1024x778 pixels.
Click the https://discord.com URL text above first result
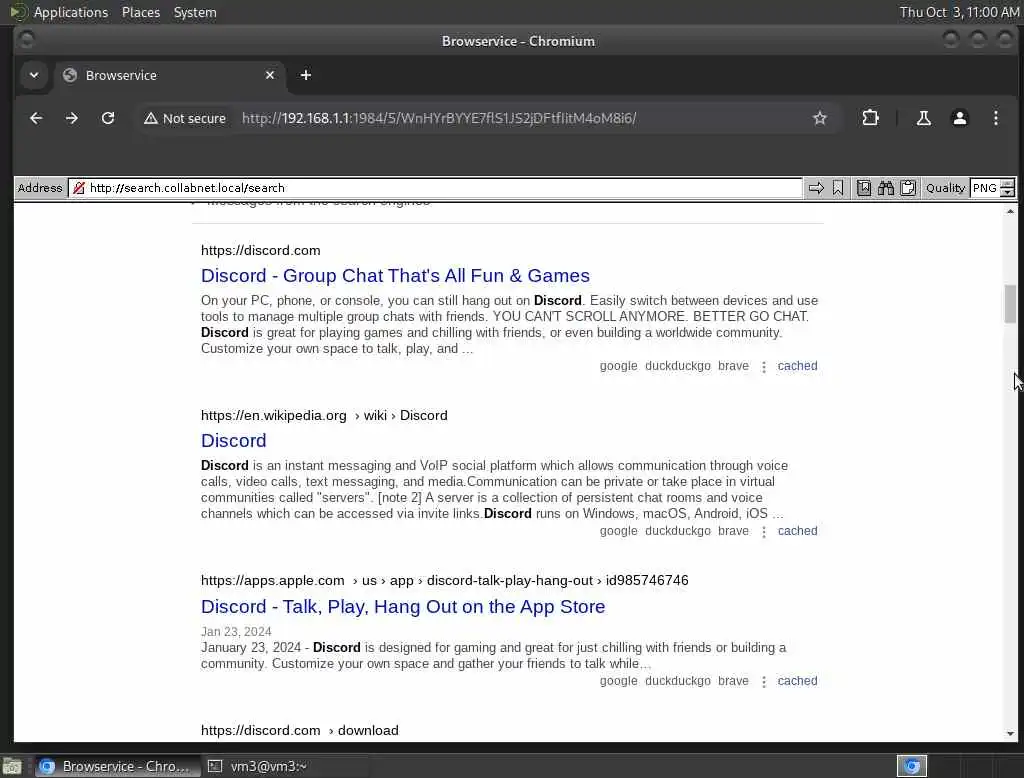pyautogui.click(x=261, y=250)
